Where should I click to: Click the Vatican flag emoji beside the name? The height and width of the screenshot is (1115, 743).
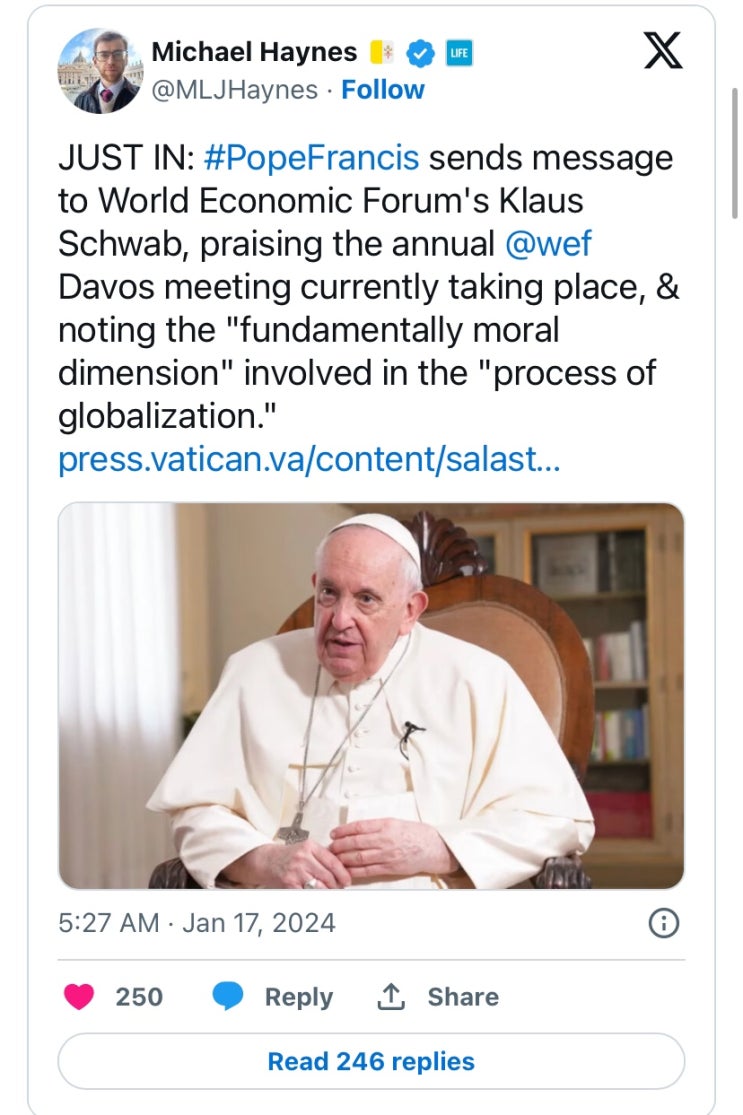coord(382,53)
